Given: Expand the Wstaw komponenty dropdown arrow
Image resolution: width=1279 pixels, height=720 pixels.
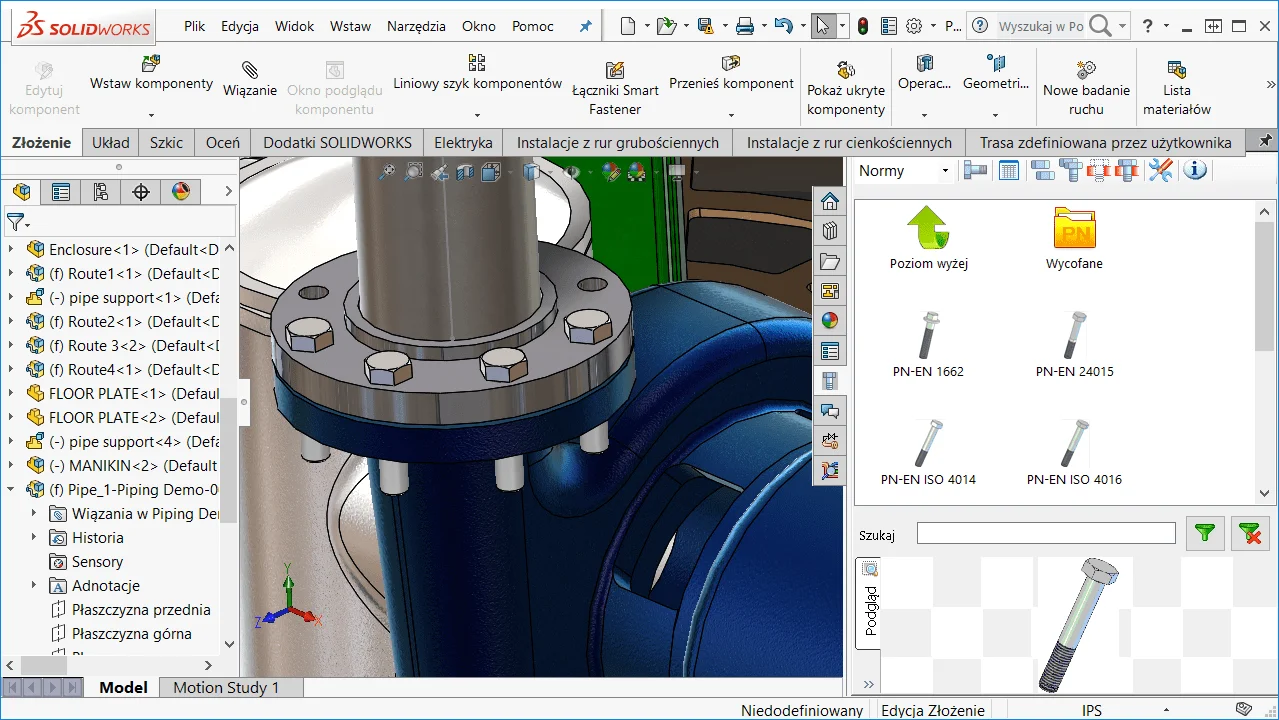Looking at the screenshot, I should point(151,114).
